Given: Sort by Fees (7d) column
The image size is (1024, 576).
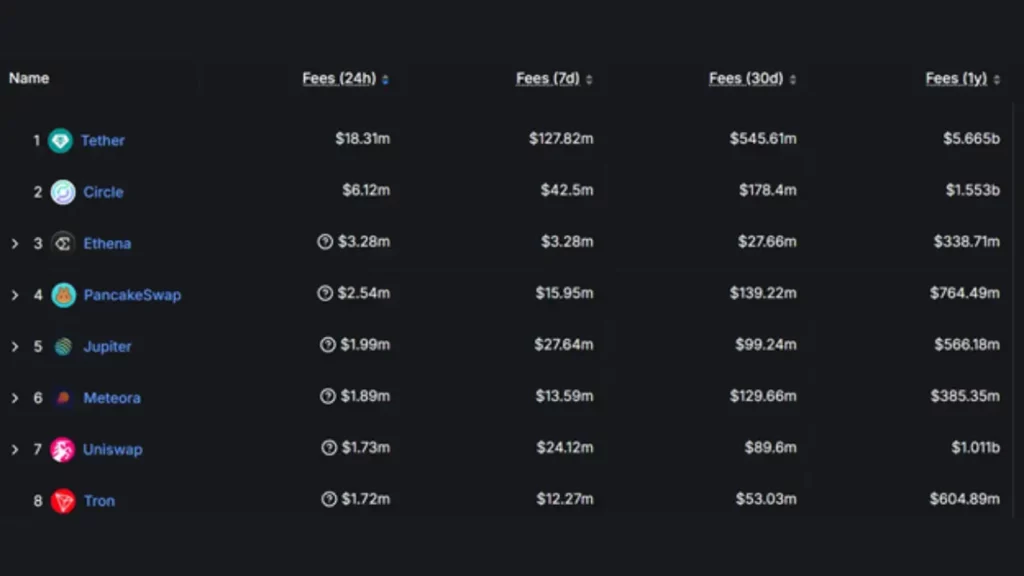Looking at the screenshot, I should 554,78.
